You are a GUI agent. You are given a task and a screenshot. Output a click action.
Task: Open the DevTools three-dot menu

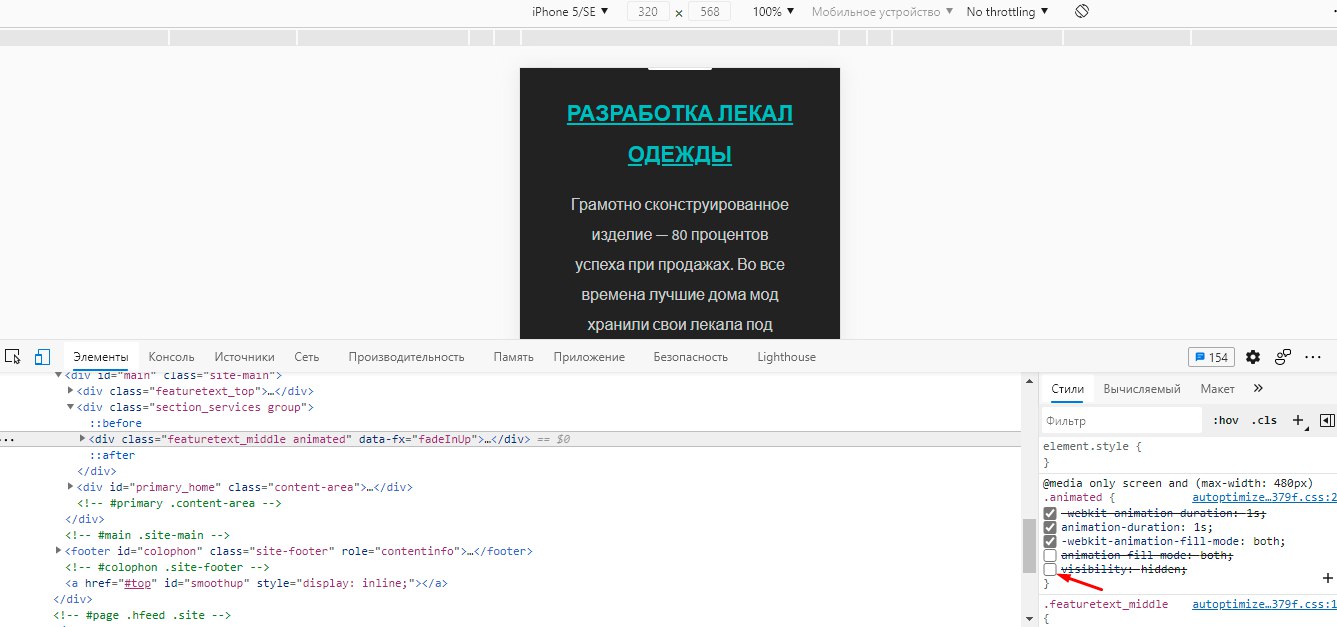(1314, 357)
